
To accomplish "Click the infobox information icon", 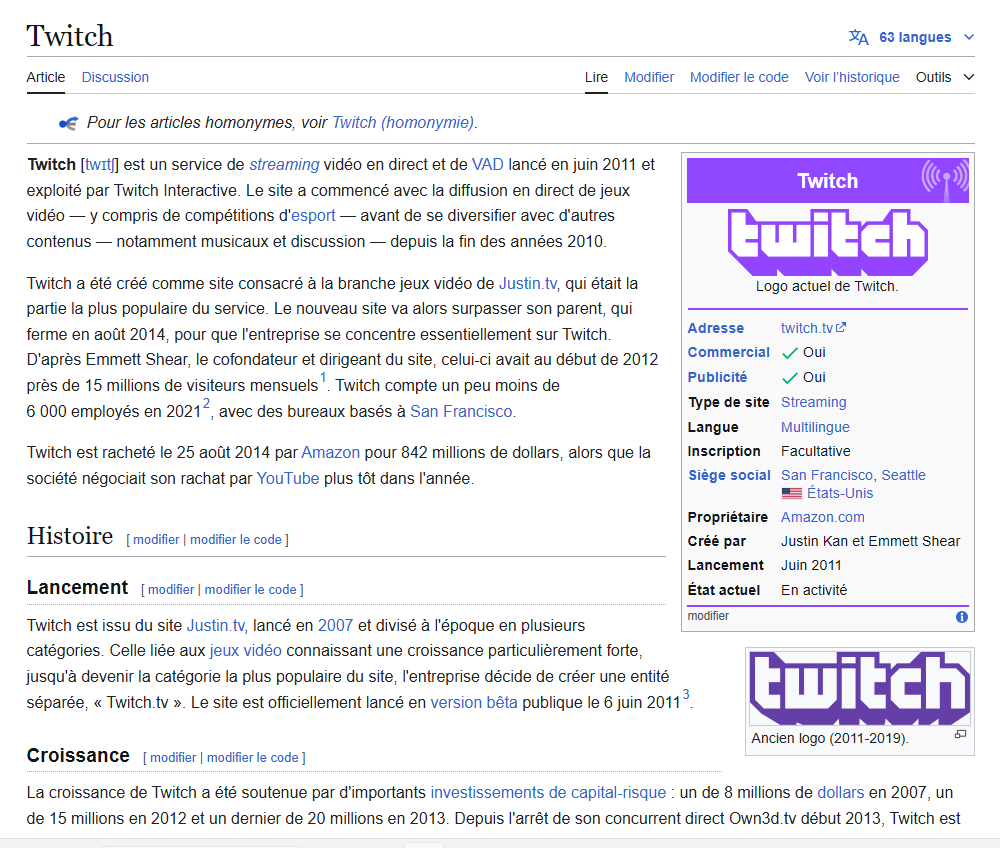I will click(x=962, y=617).
